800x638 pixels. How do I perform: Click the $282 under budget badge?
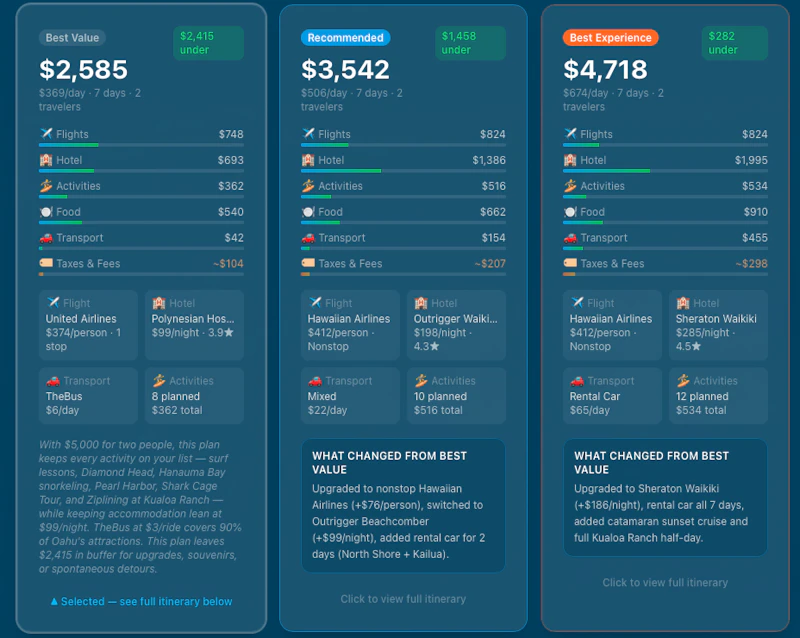tap(735, 43)
